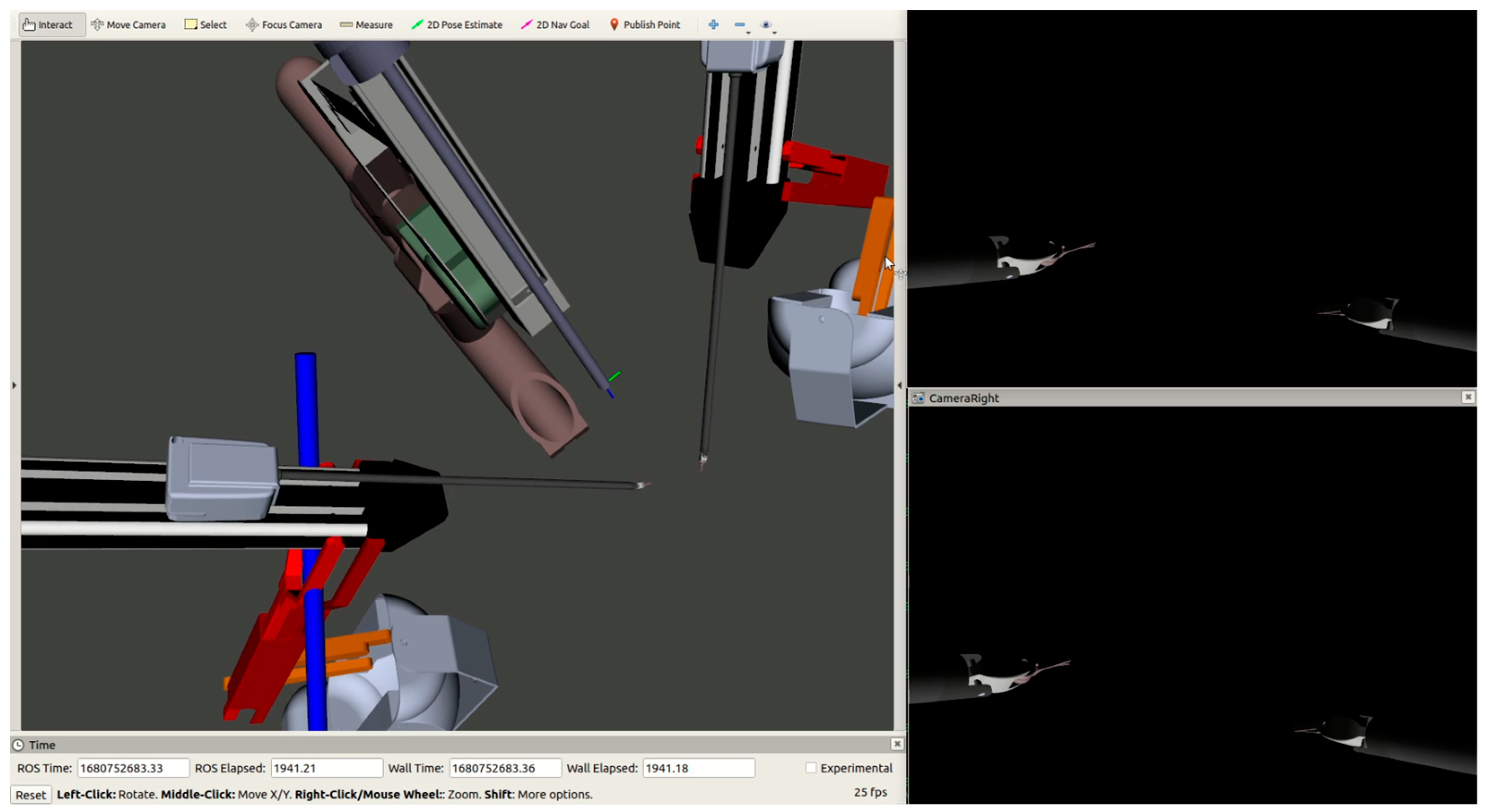1486x812 pixels.
Task: Enable the Measure tool
Action: pos(366,25)
